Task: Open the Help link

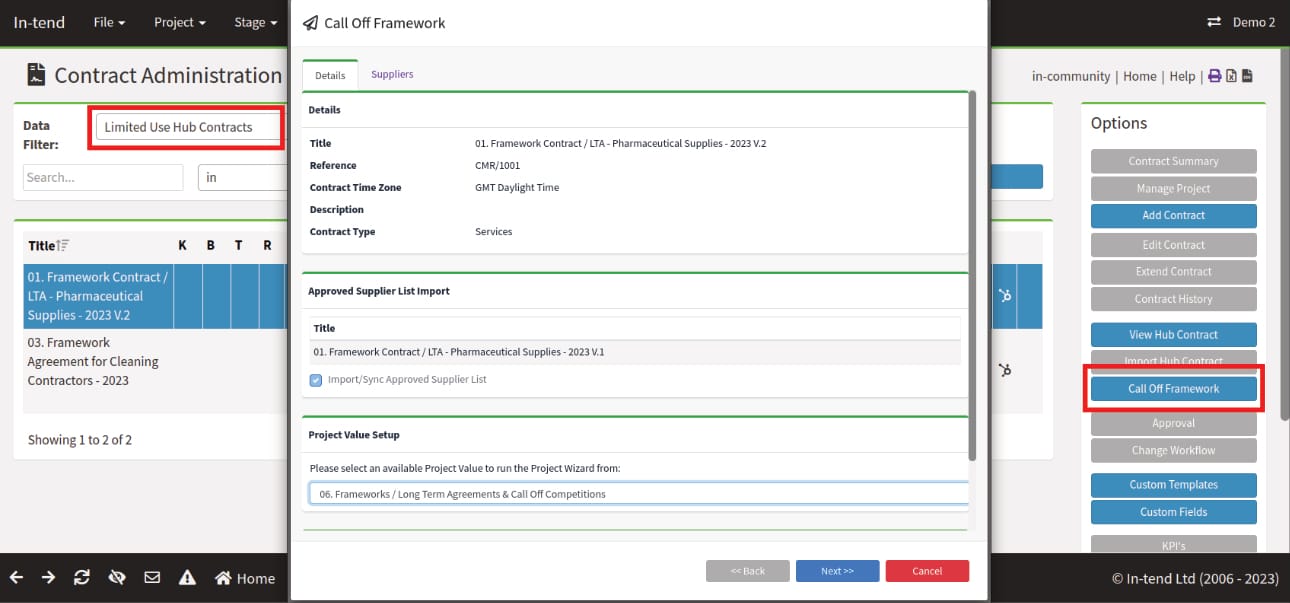Action: point(1182,76)
